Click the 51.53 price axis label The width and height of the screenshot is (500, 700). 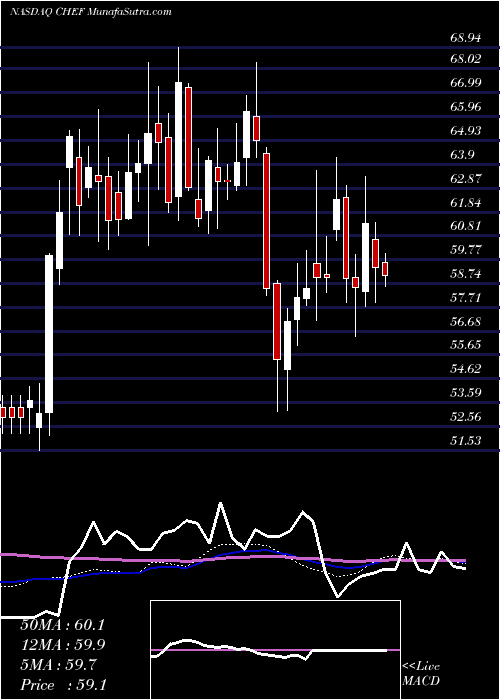click(x=466, y=441)
